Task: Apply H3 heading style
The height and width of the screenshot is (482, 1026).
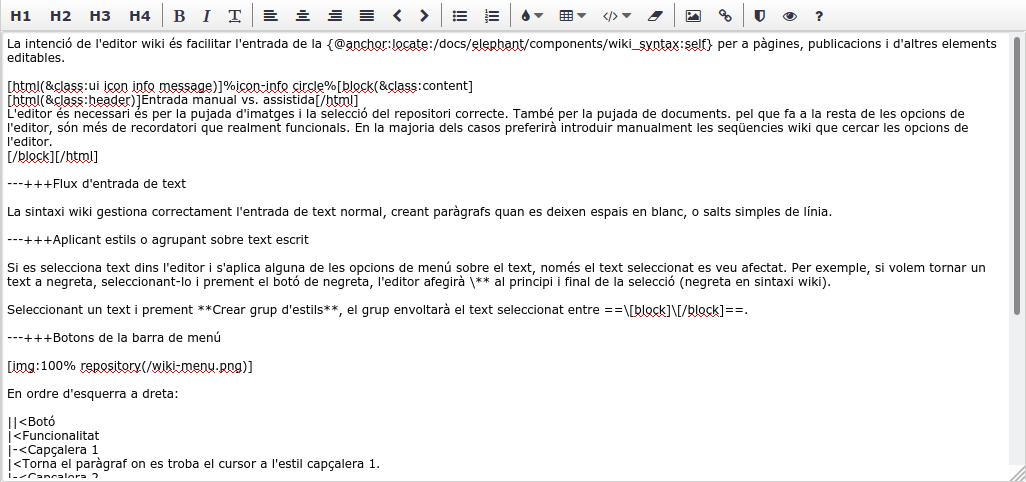Action: click(100, 16)
